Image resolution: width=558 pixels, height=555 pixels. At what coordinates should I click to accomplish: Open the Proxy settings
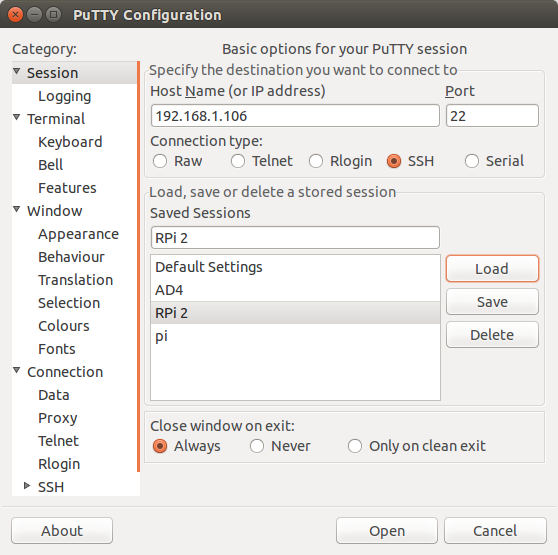click(58, 418)
